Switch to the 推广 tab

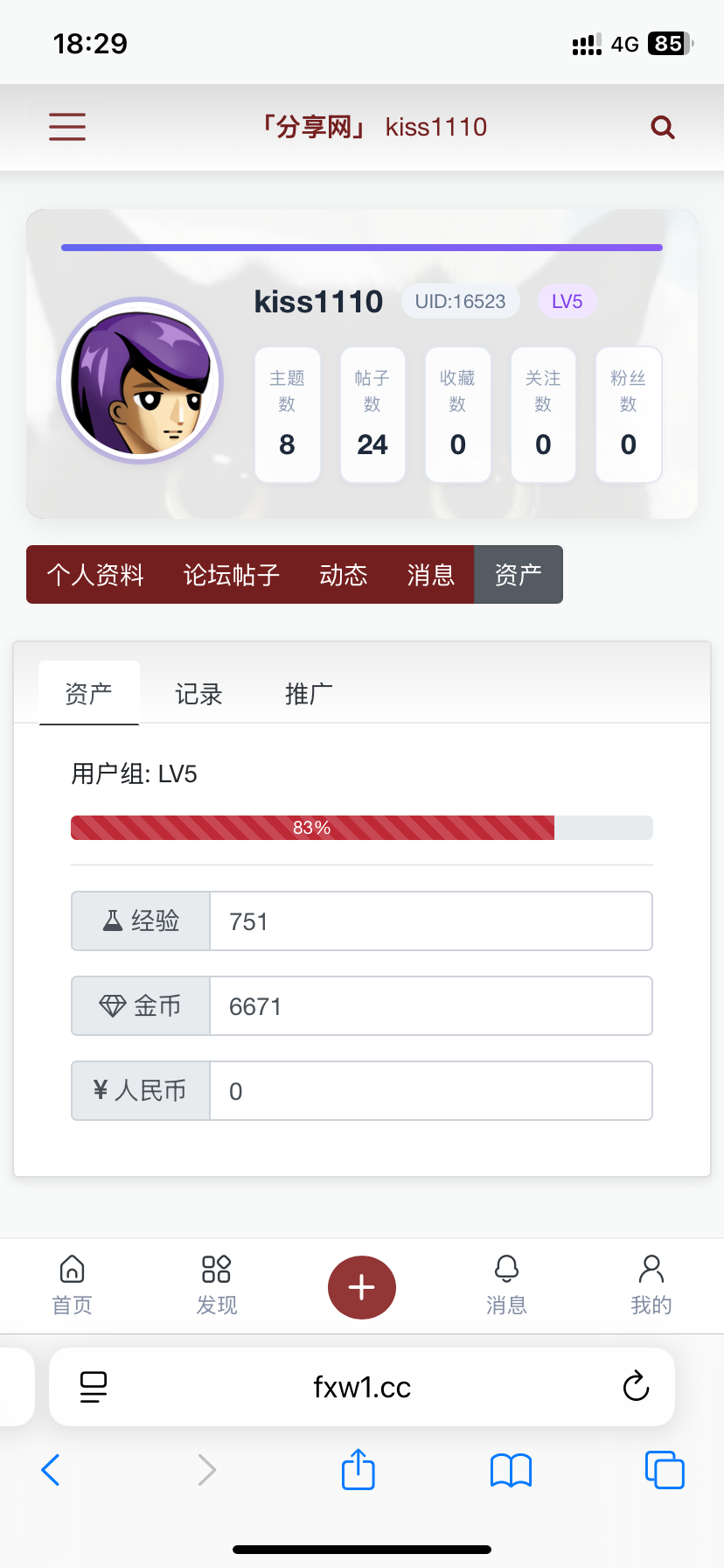(x=309, y=694)
